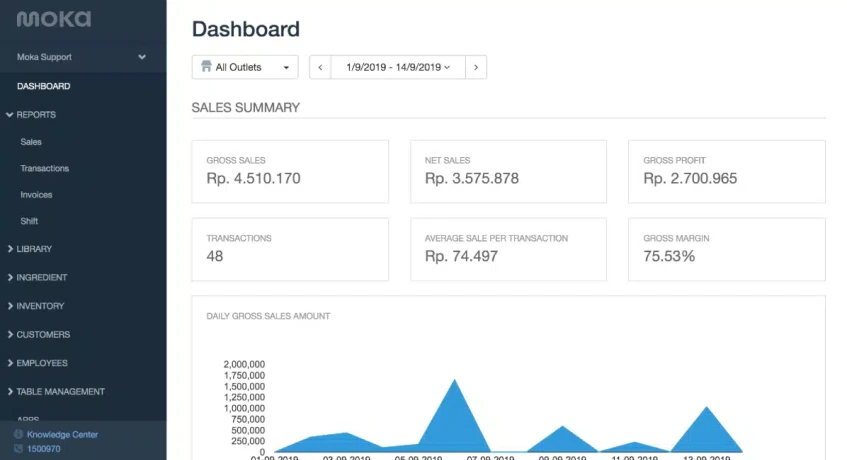Go to next date range arrow
The height and width of the screenshot is (460, 847).
(x=475, y=67)
